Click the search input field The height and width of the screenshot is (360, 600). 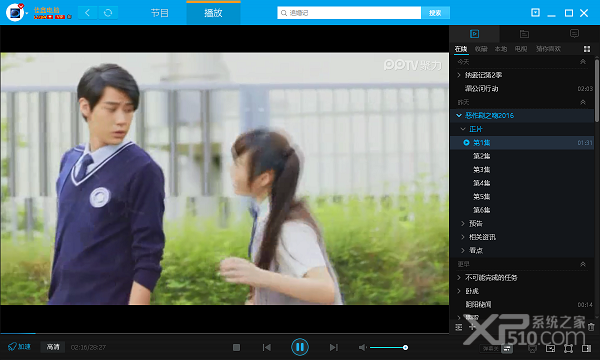(349, 13)
